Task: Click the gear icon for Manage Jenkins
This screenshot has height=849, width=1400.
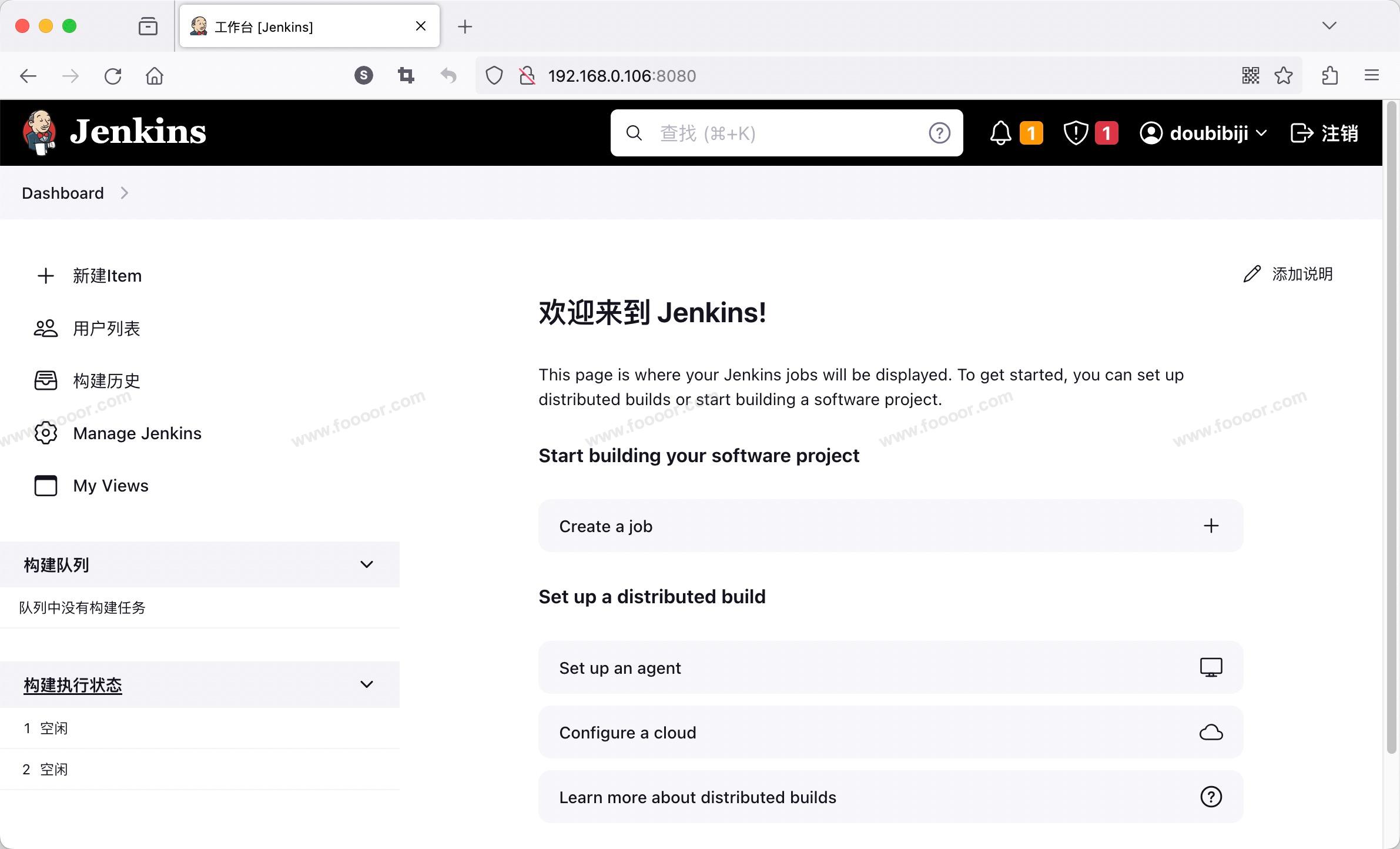Action: coord(46,433)
